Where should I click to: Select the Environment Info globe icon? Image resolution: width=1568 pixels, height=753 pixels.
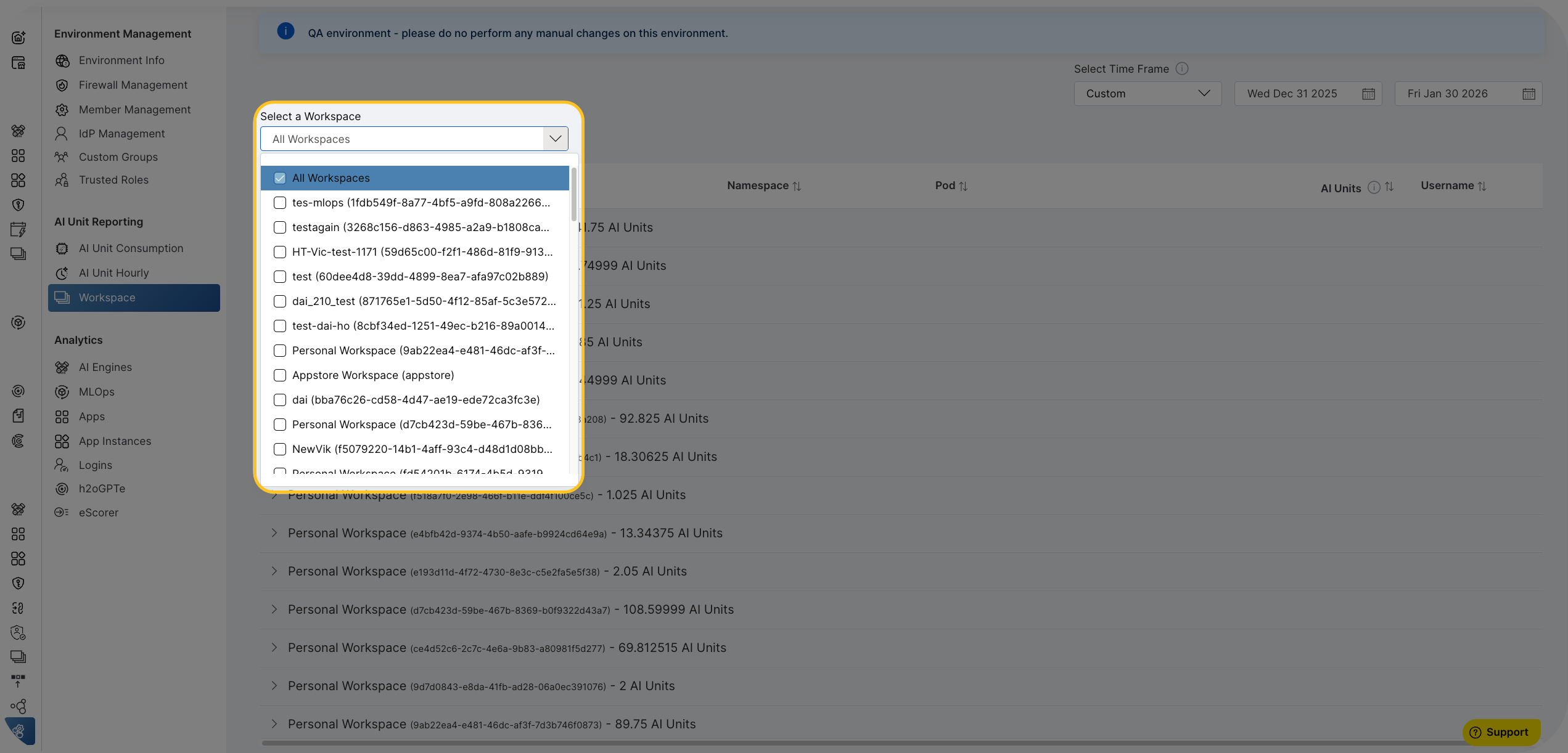pos(62,60)
